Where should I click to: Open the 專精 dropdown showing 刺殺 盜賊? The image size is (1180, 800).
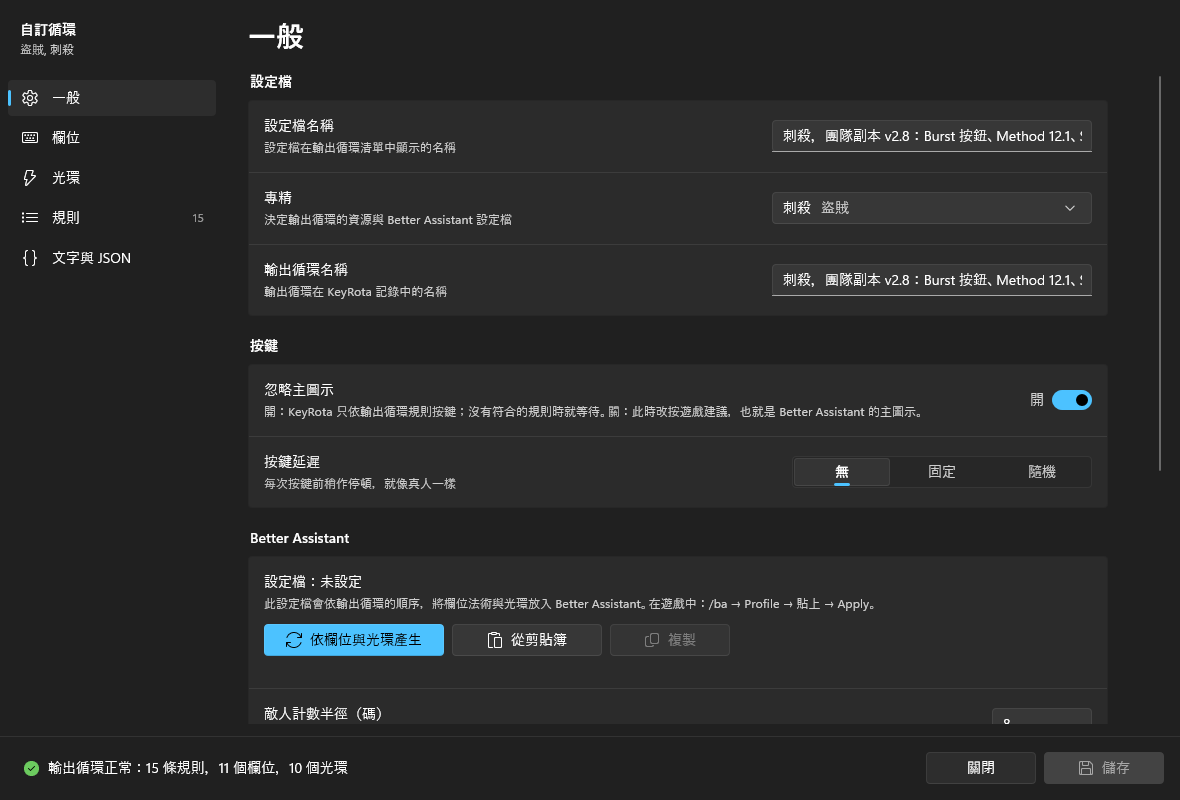931,208
